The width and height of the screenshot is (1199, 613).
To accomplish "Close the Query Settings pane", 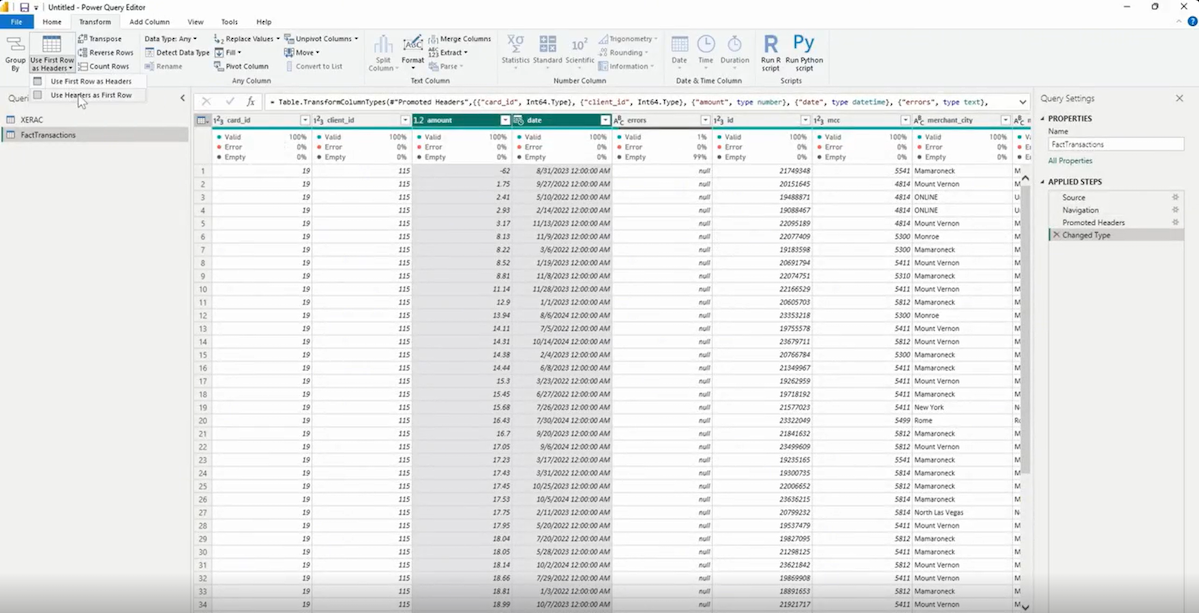I will (1179, 99).
